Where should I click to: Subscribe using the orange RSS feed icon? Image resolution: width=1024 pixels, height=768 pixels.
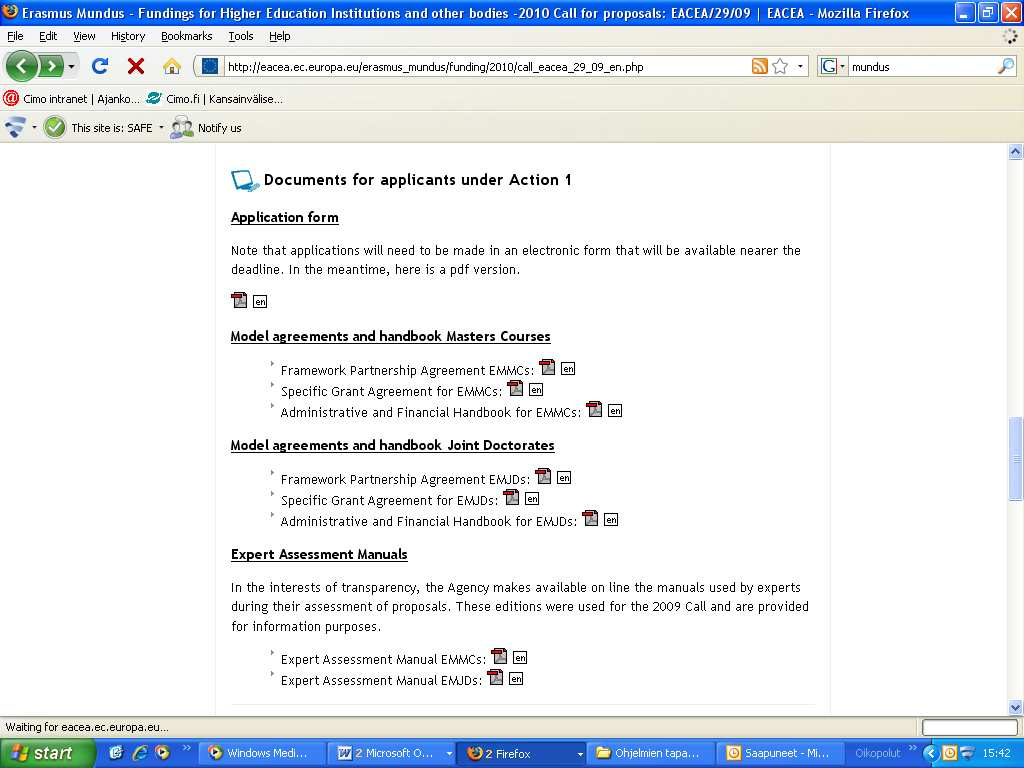760,66
